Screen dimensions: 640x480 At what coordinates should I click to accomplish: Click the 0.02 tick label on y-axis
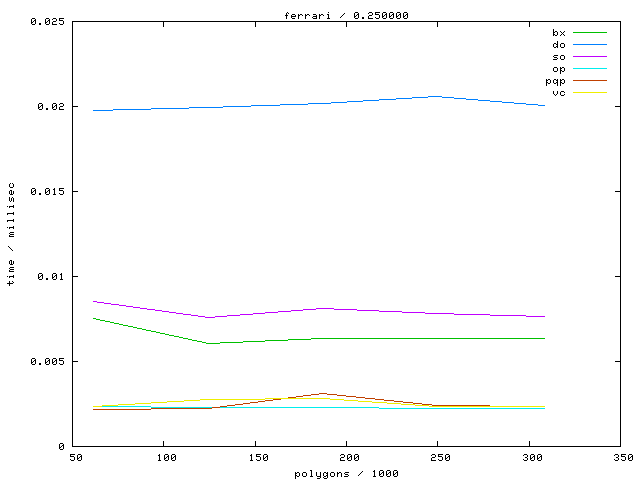[52, 106]
